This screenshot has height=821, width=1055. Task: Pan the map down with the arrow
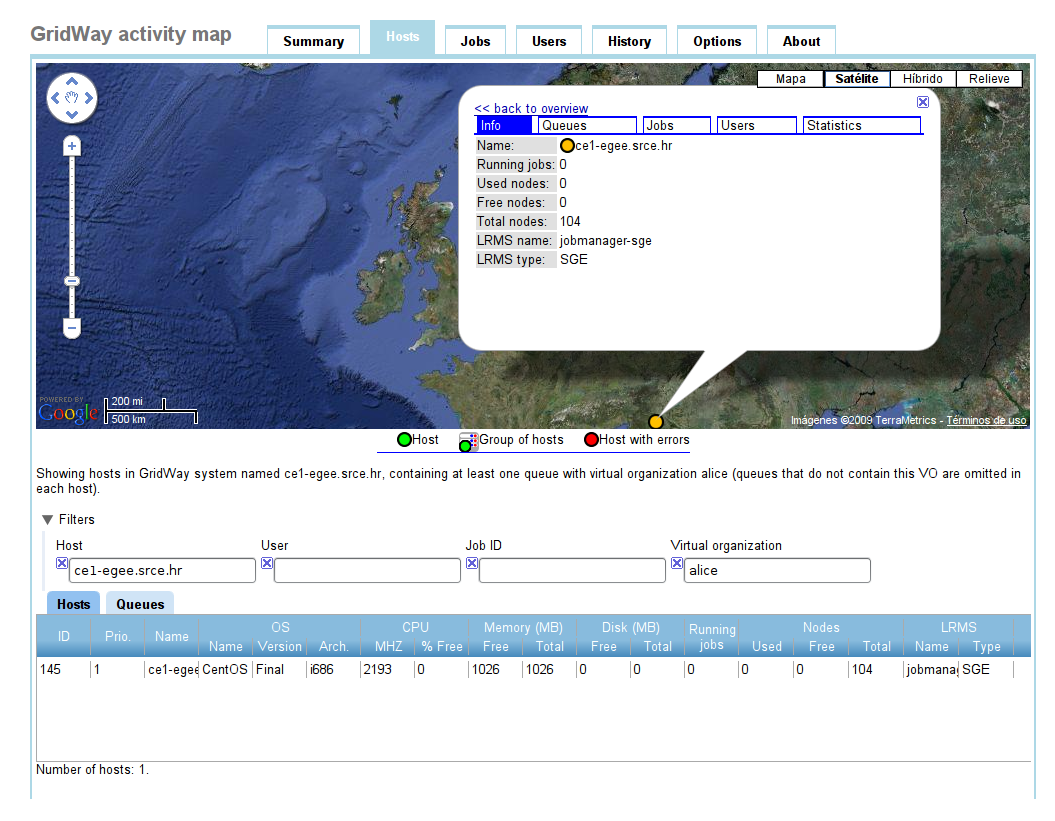click(x=72, y=115)
